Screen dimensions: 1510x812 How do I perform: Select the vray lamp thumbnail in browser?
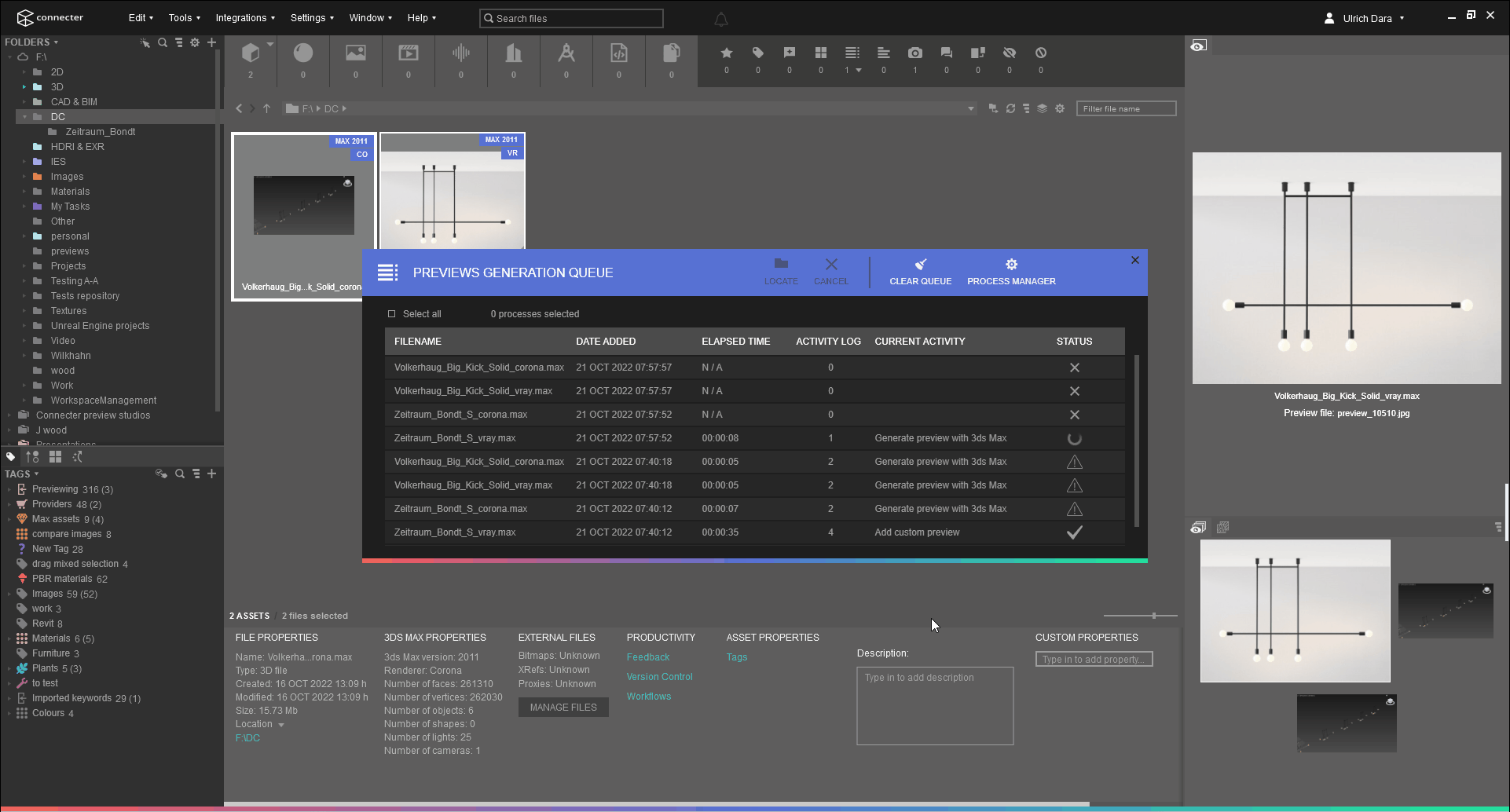(x=453, y=192)
